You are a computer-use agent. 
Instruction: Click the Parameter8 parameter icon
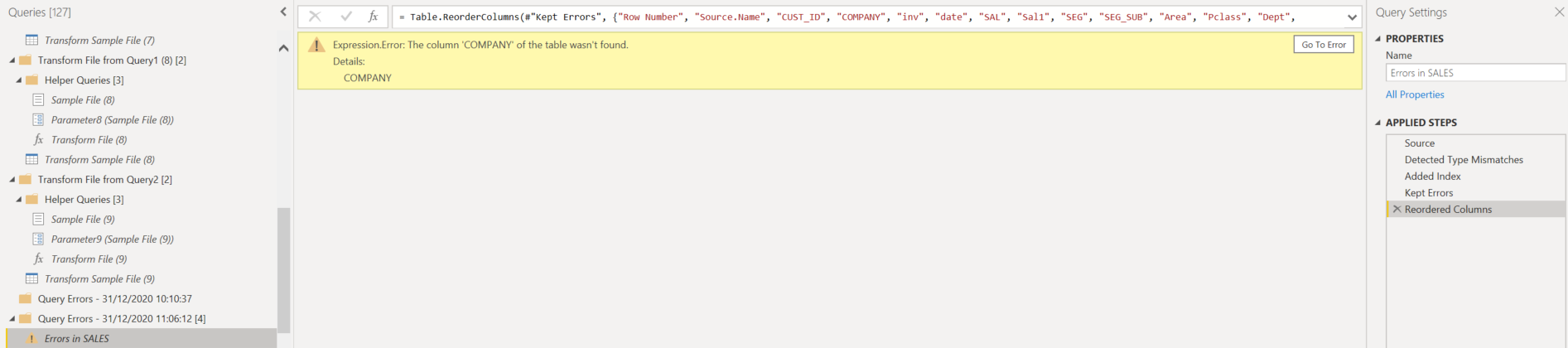click(x=38, y=120)
